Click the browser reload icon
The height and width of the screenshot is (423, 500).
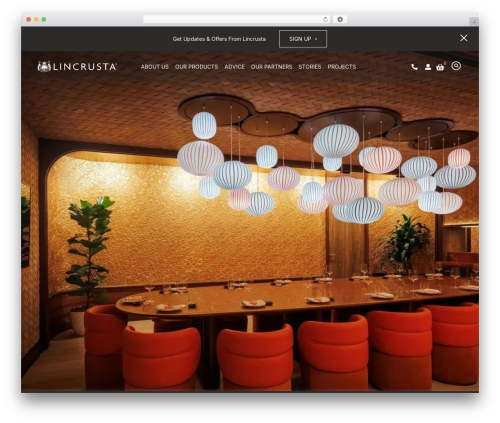click(325, 19)
